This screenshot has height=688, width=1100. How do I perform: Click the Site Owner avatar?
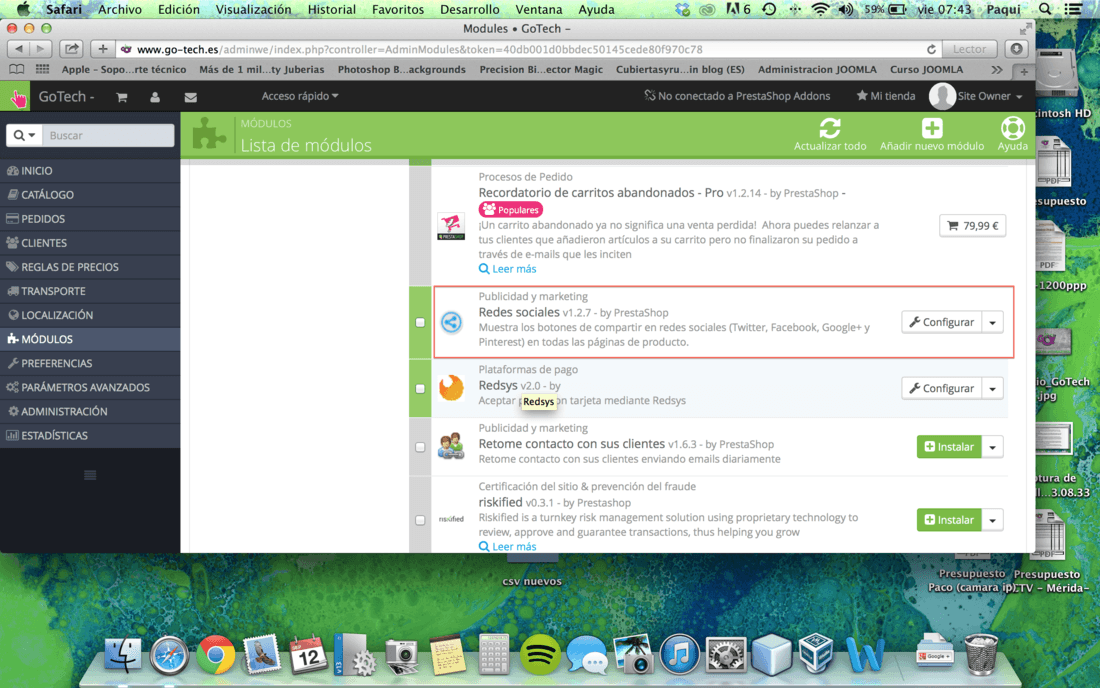[941, 96]
